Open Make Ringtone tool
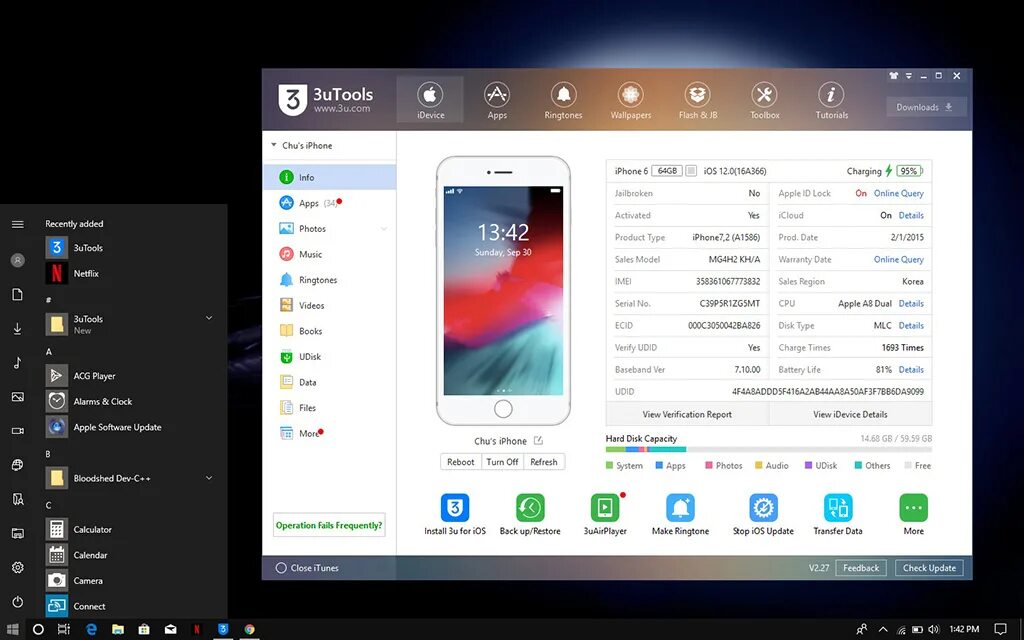 680,515
